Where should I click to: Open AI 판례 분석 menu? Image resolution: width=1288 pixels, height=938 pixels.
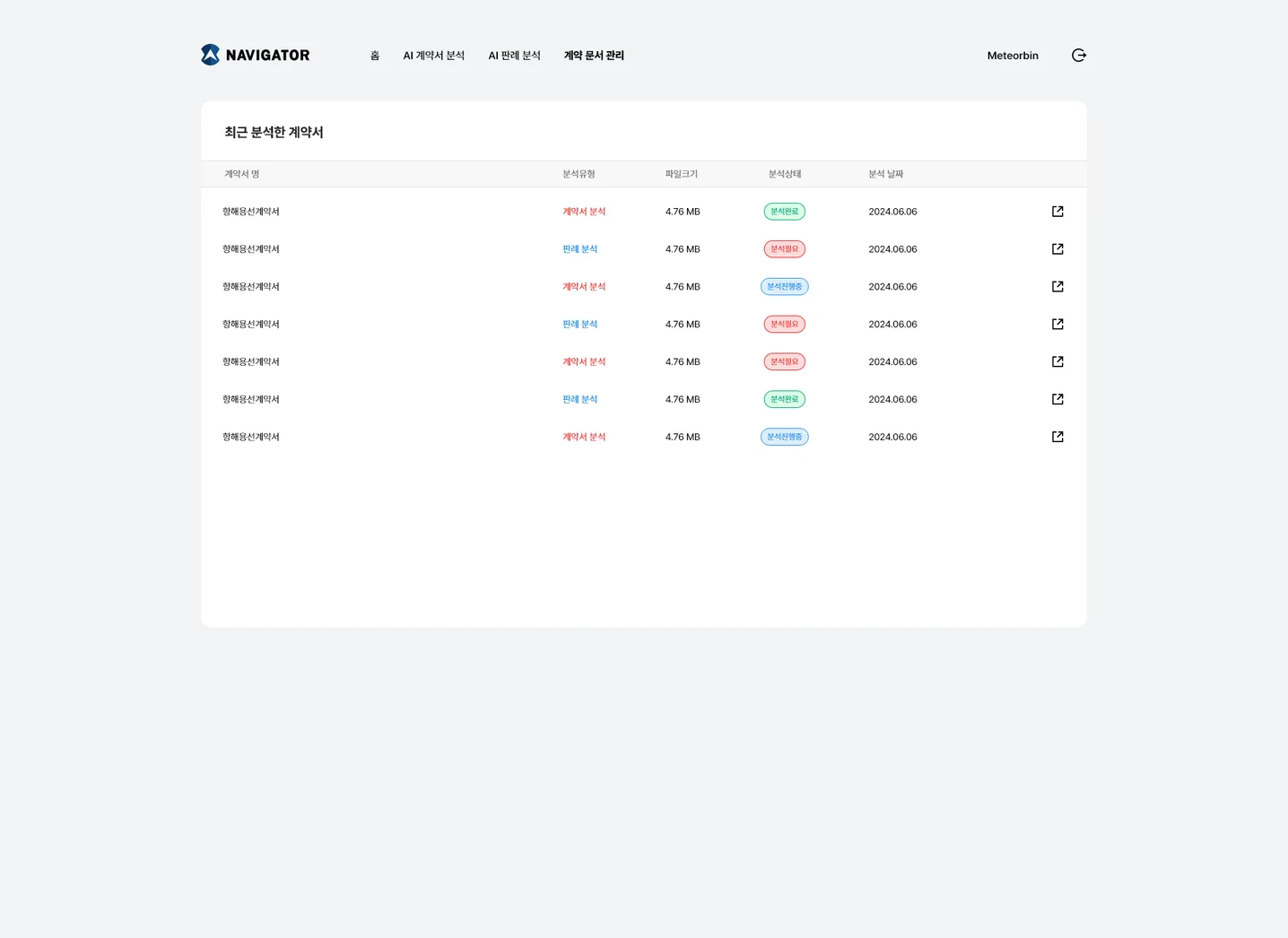click(x=514, y=56)
